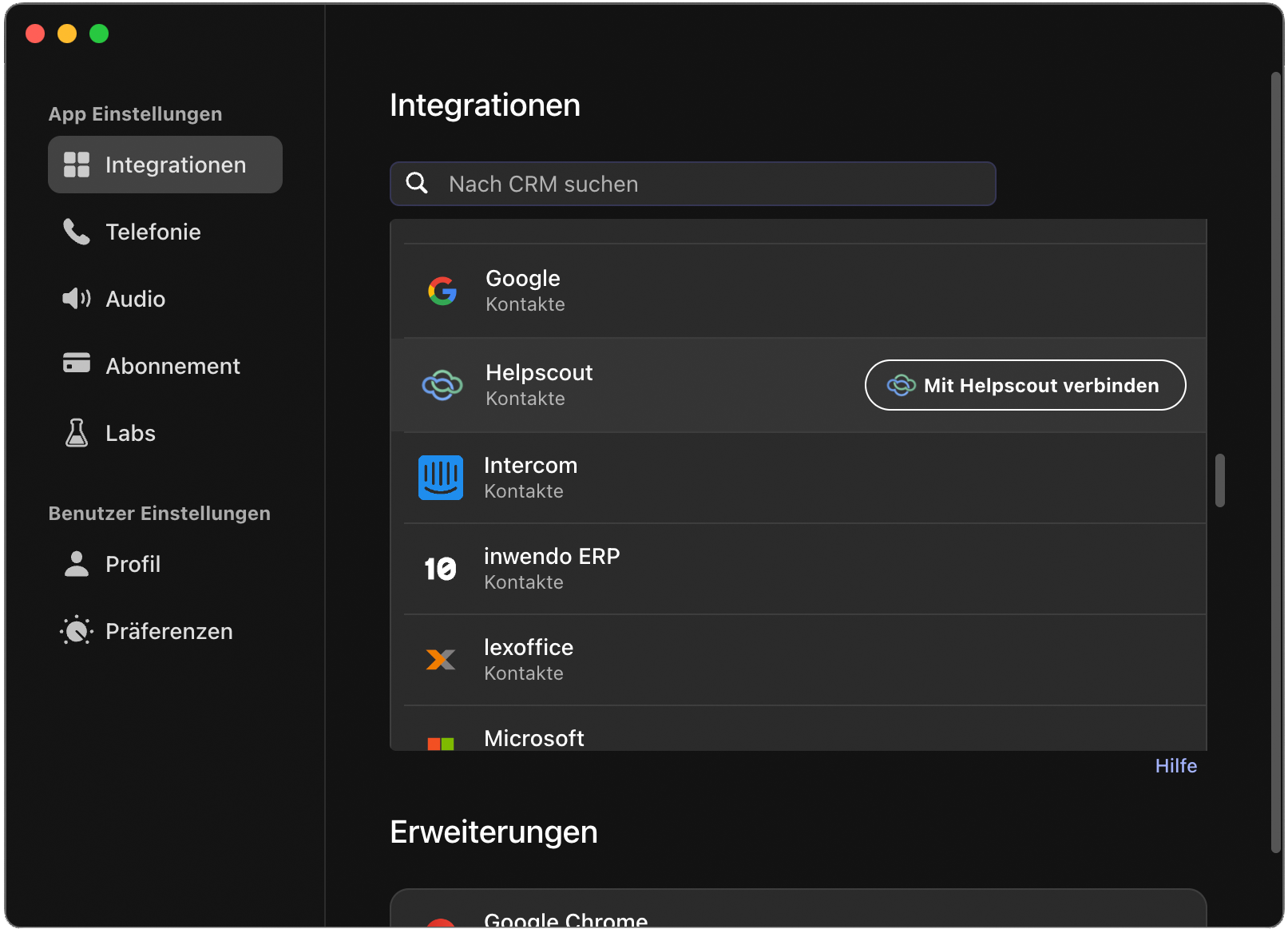The height and width of the screenshot is (929, 1288).
Task: Click the Audio speaker icon
Action: tap(77, 299)
